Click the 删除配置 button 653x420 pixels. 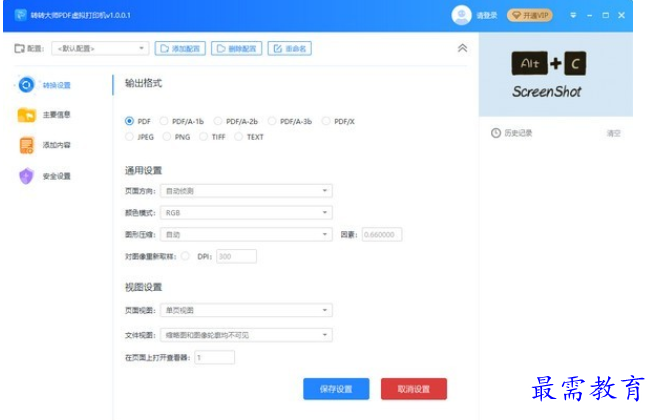pos(237,49)
